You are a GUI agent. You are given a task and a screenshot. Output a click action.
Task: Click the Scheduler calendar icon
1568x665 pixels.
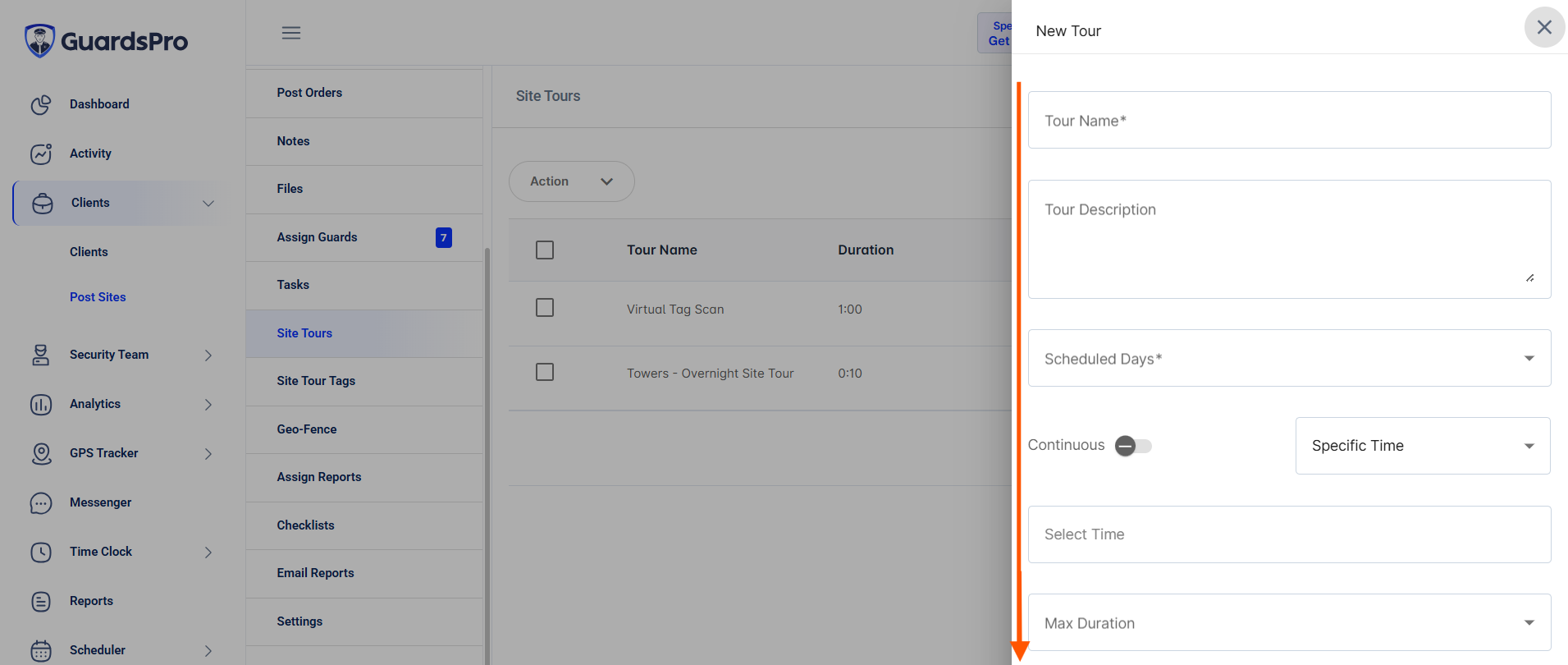pos(41,650)
